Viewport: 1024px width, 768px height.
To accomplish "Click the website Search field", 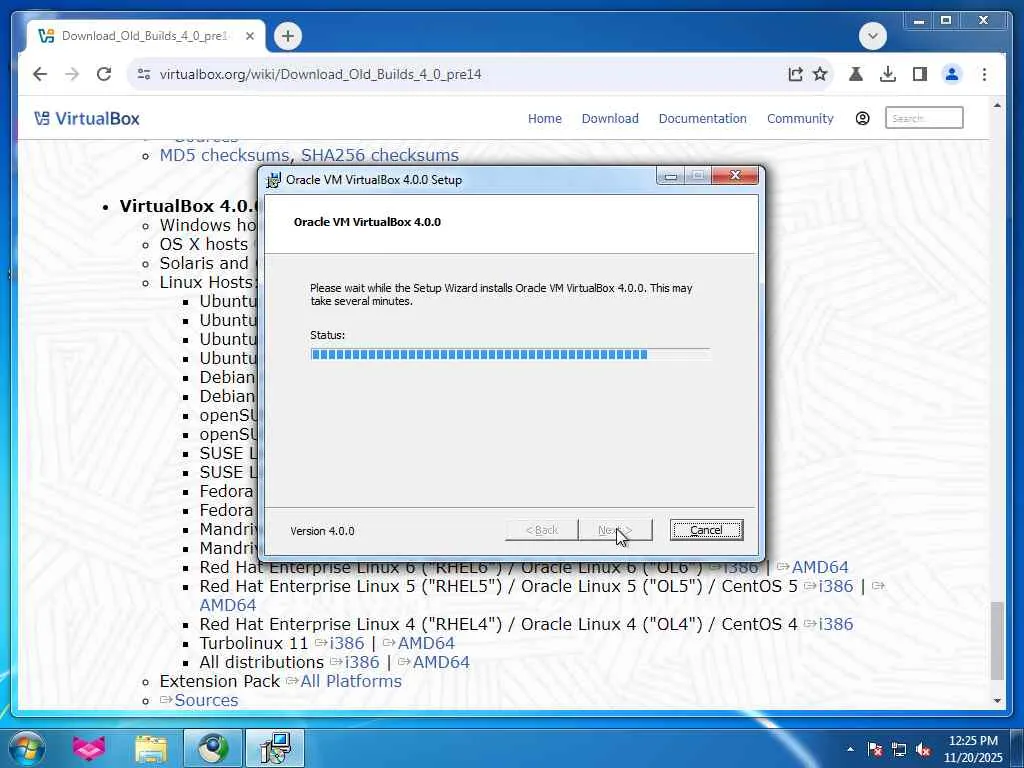I will [923, 118].
